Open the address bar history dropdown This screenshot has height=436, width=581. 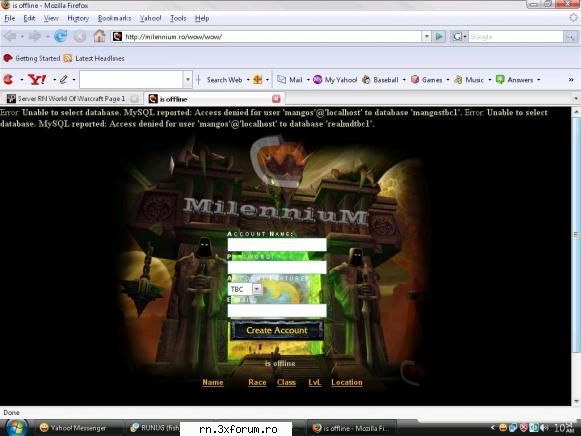426,36
